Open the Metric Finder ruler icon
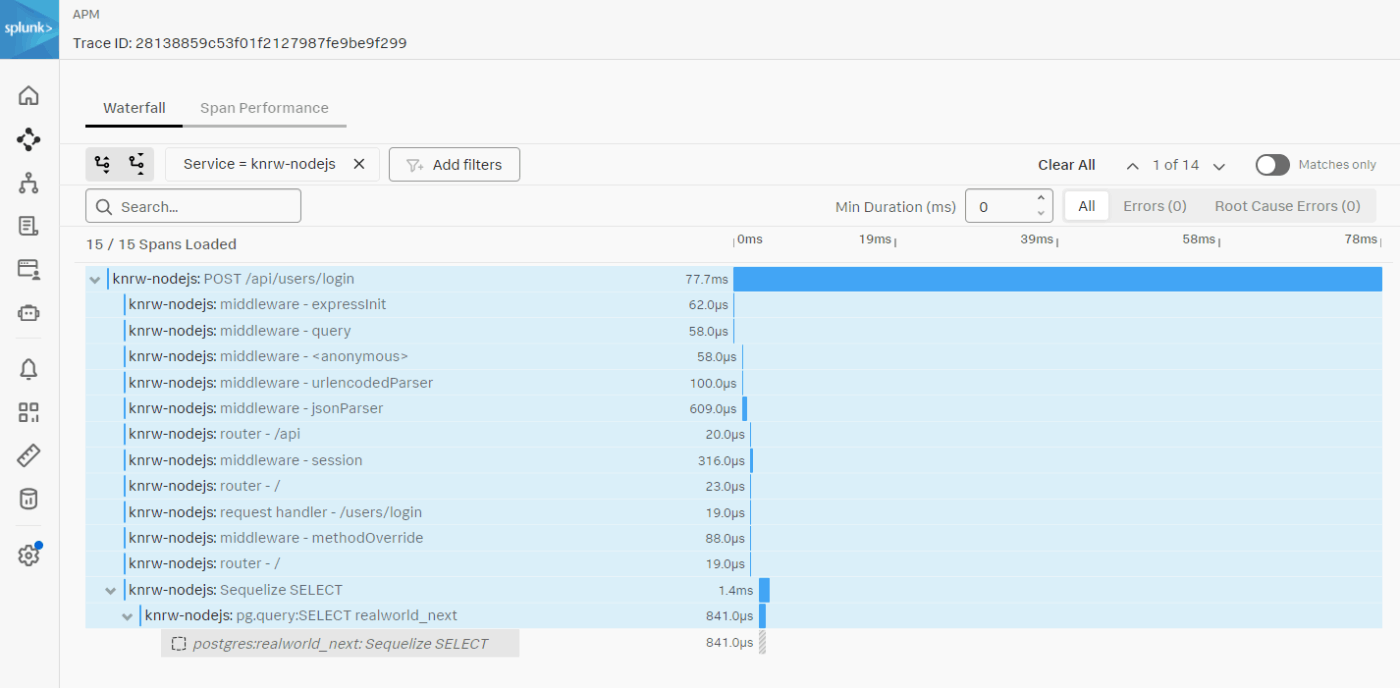This screenshot has height=688, width=1400. tap(29, 456)
